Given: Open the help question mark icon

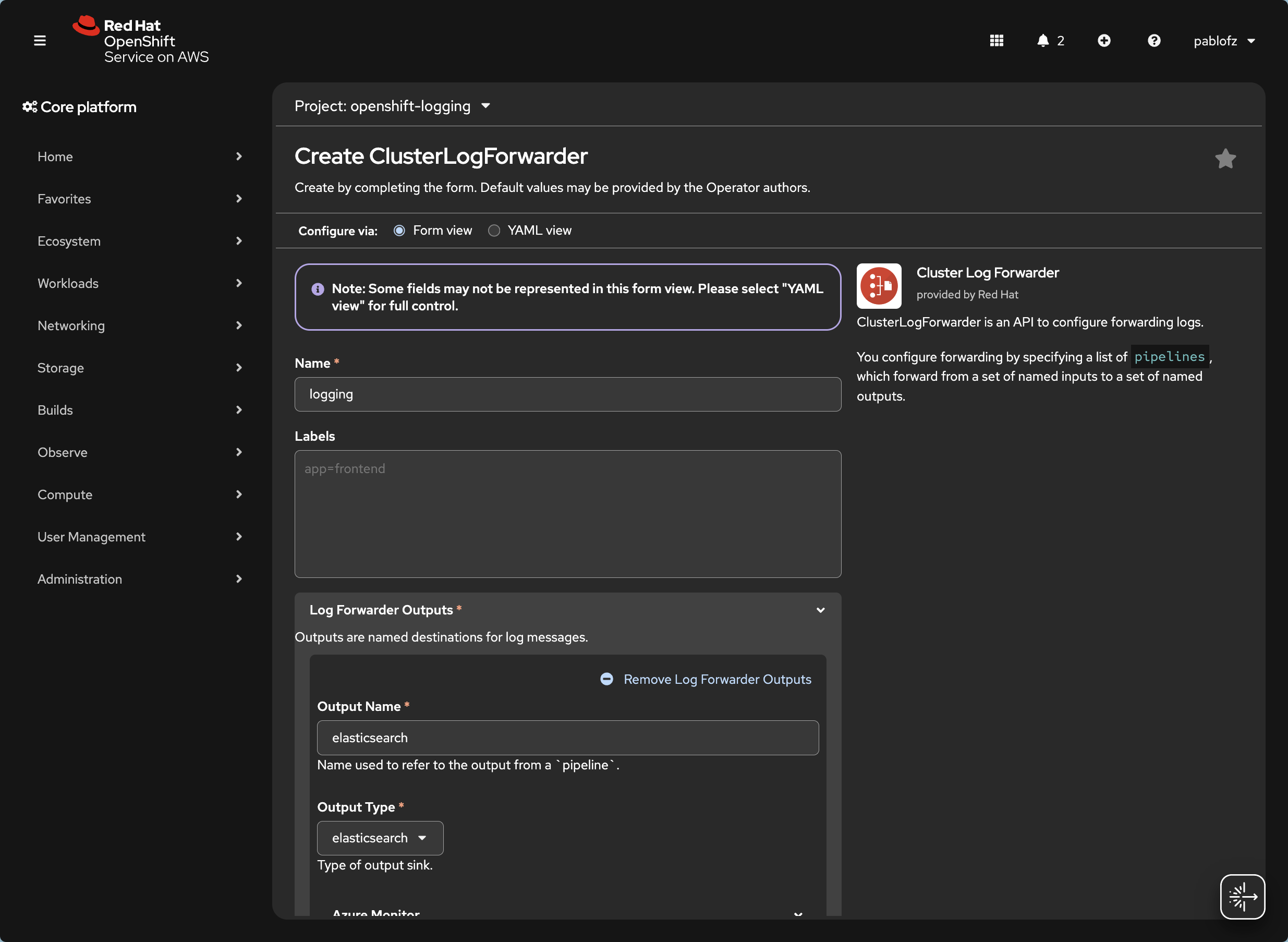Looking at the screenshot, I should click(x=1153, y=41).
